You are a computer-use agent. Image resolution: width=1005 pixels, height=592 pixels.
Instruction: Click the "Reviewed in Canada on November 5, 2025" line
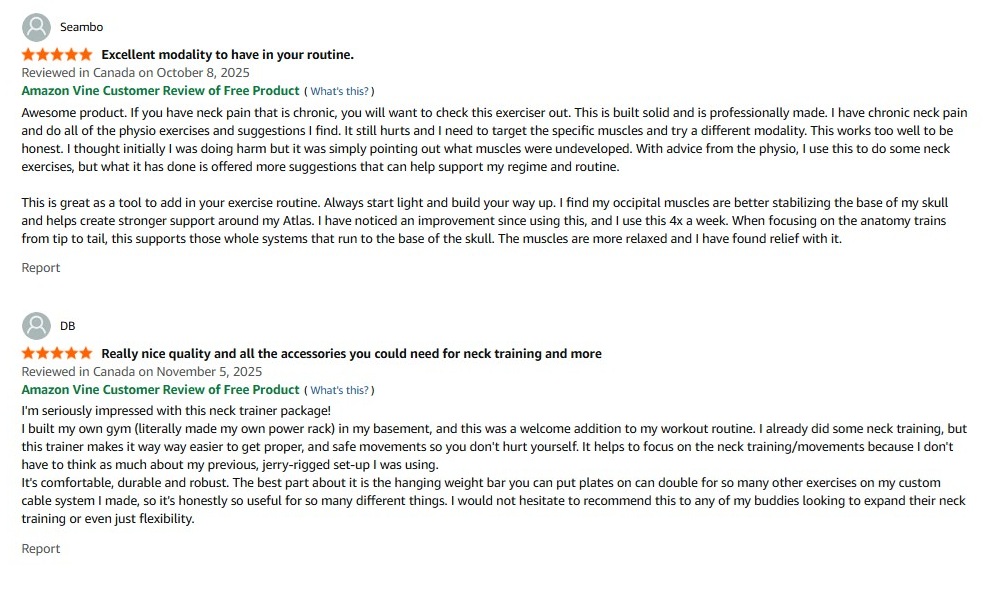(x=141, y=371)
